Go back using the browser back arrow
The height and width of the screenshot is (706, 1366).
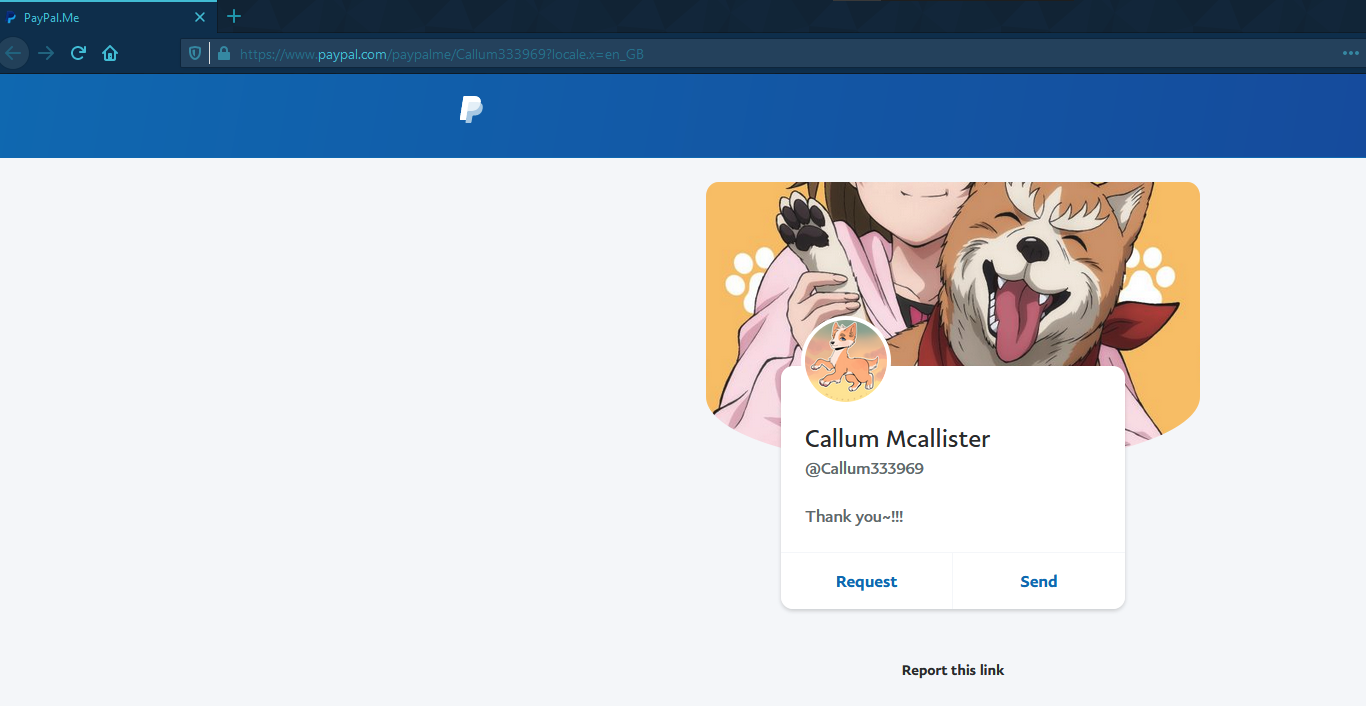point(13,53)
